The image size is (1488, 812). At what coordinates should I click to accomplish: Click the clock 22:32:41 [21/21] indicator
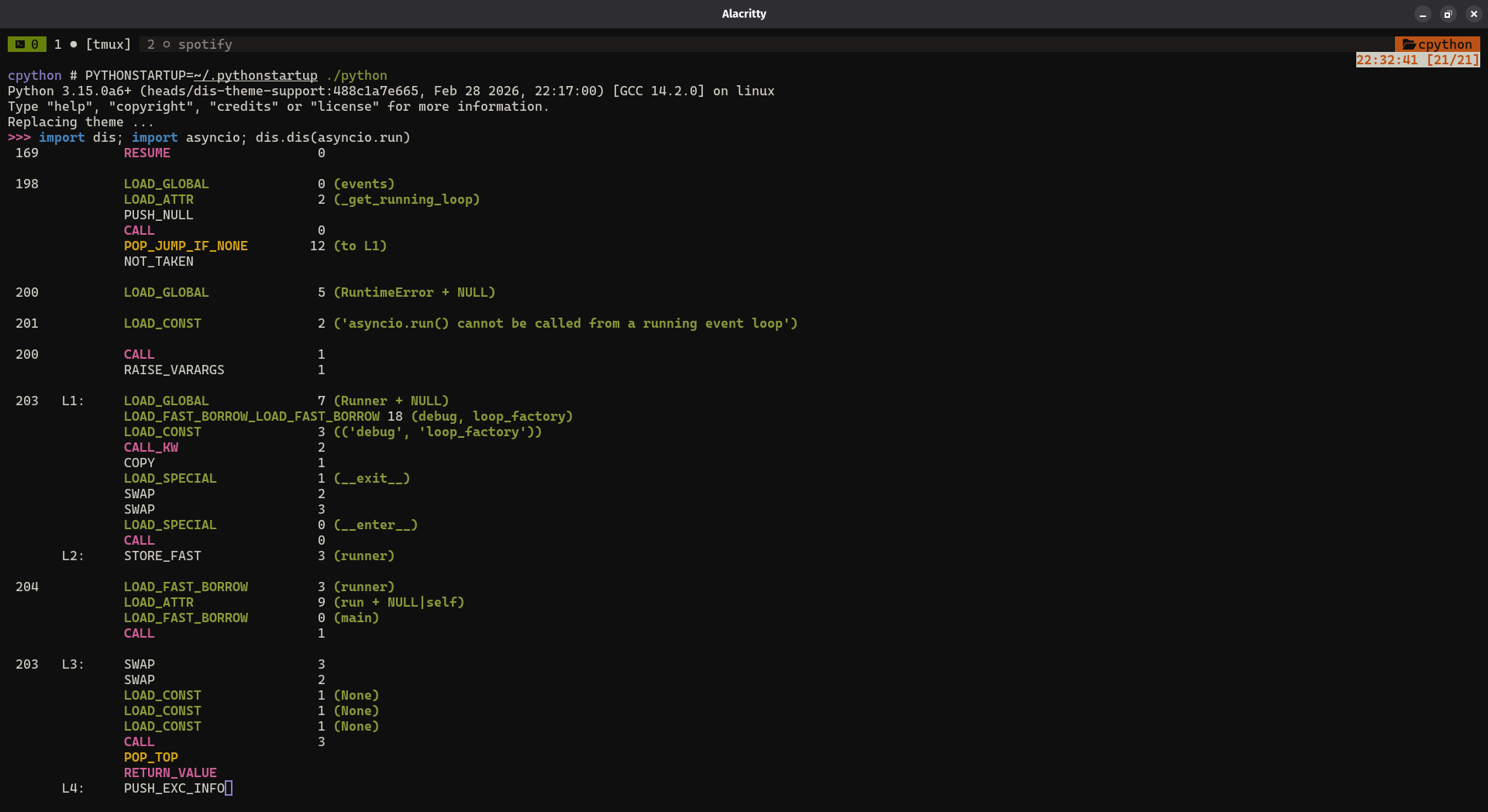tap(1417, 60)
